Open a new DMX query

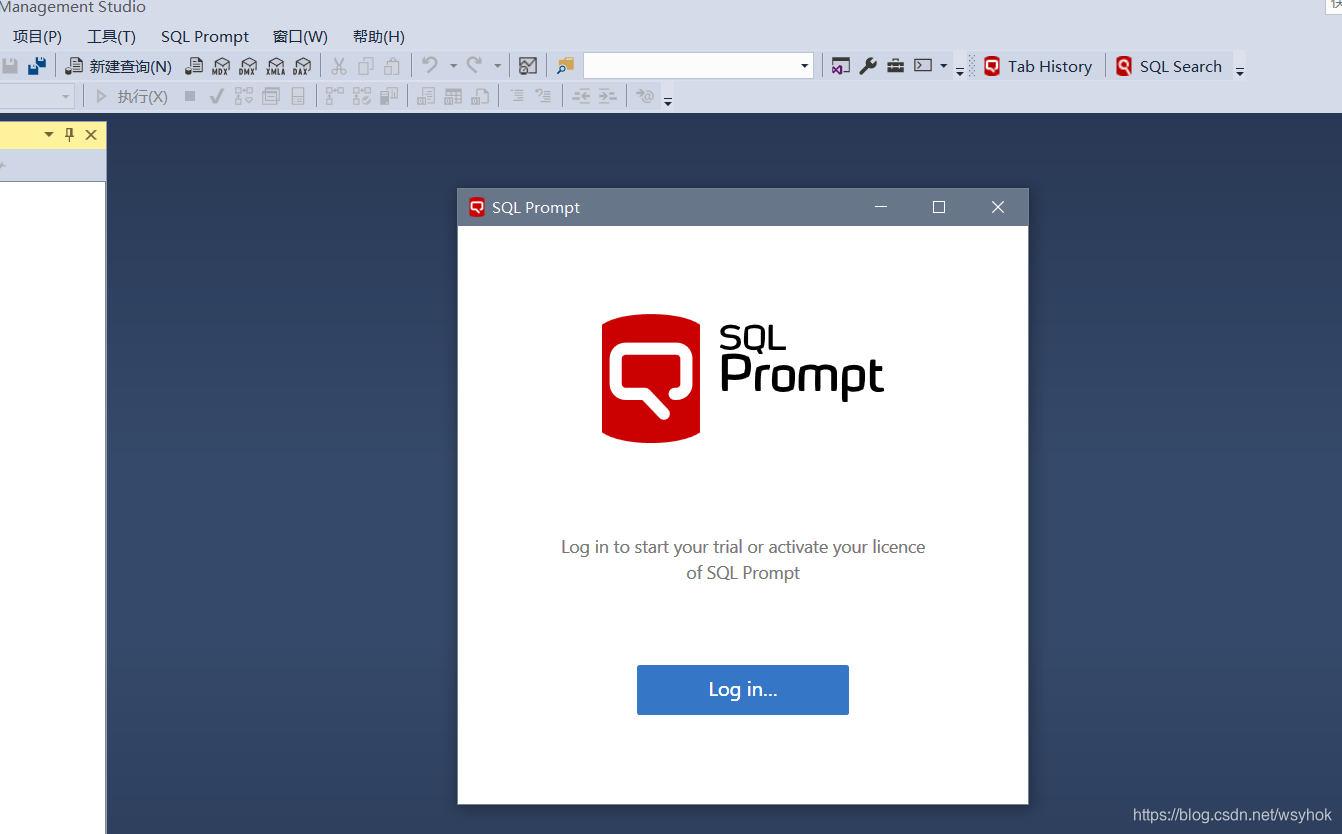(x=248, y=66)
